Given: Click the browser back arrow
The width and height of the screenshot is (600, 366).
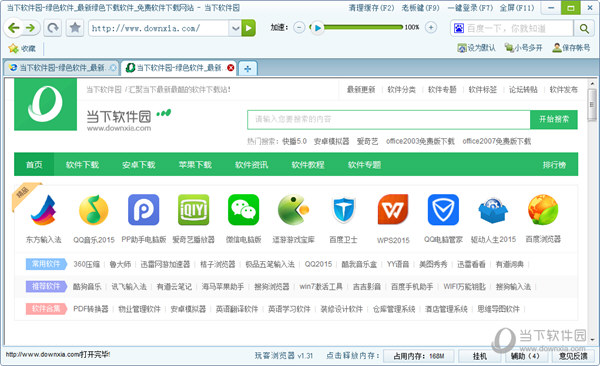Looking at the screenshot, I should pyautogui.click(x=13, y=28).
